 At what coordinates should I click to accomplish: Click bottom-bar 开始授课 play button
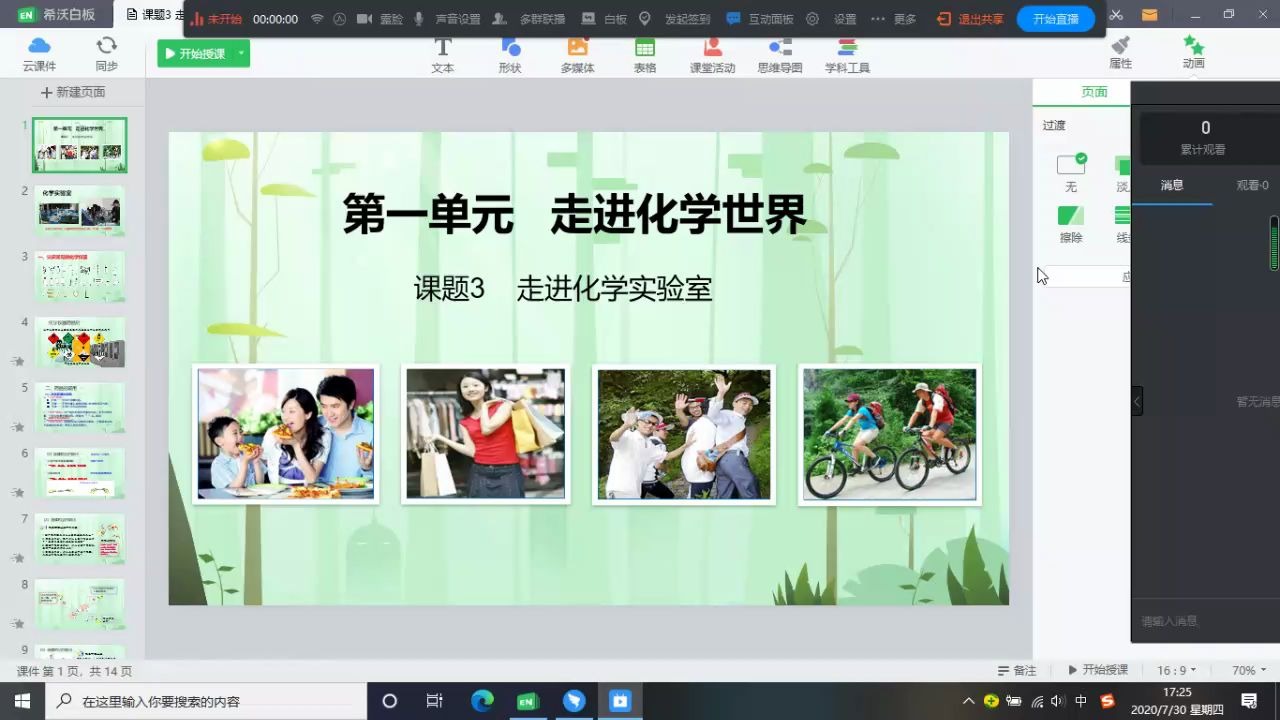pos(1098,670)
